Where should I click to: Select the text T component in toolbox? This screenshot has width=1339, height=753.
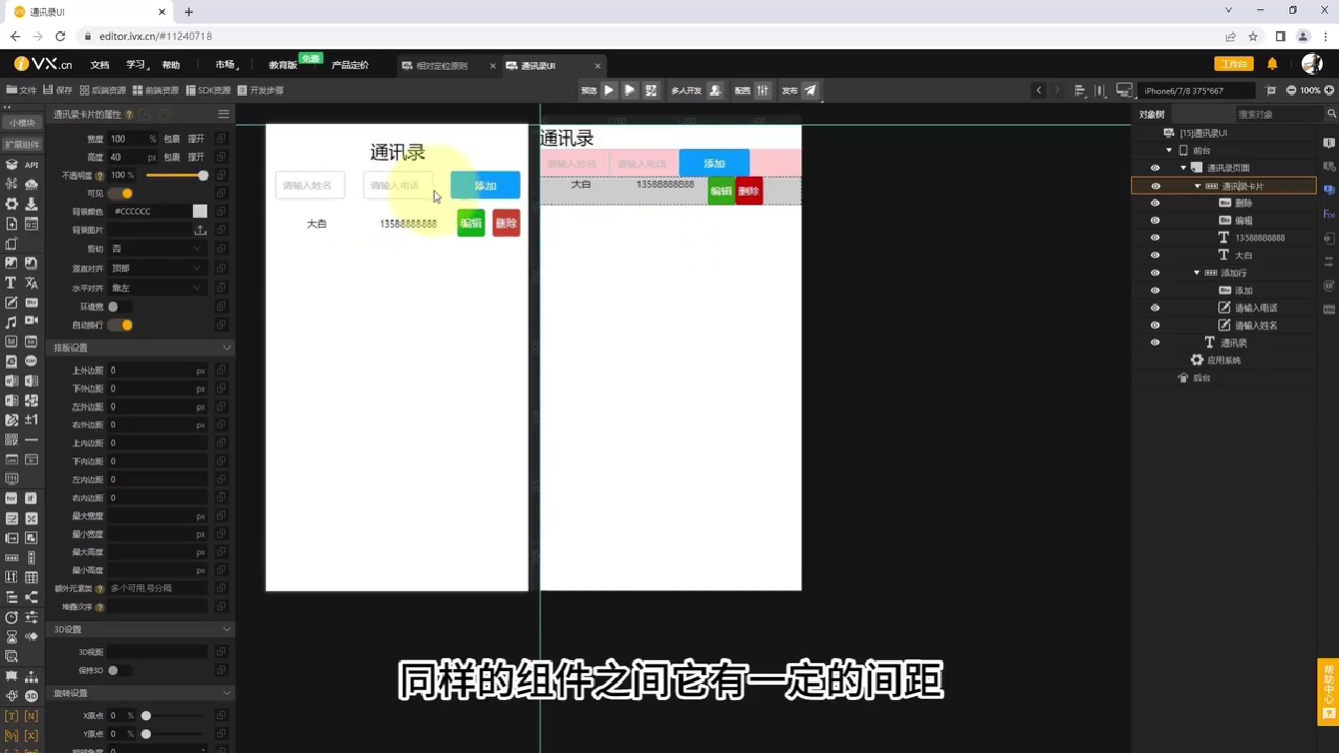[11, 283]
